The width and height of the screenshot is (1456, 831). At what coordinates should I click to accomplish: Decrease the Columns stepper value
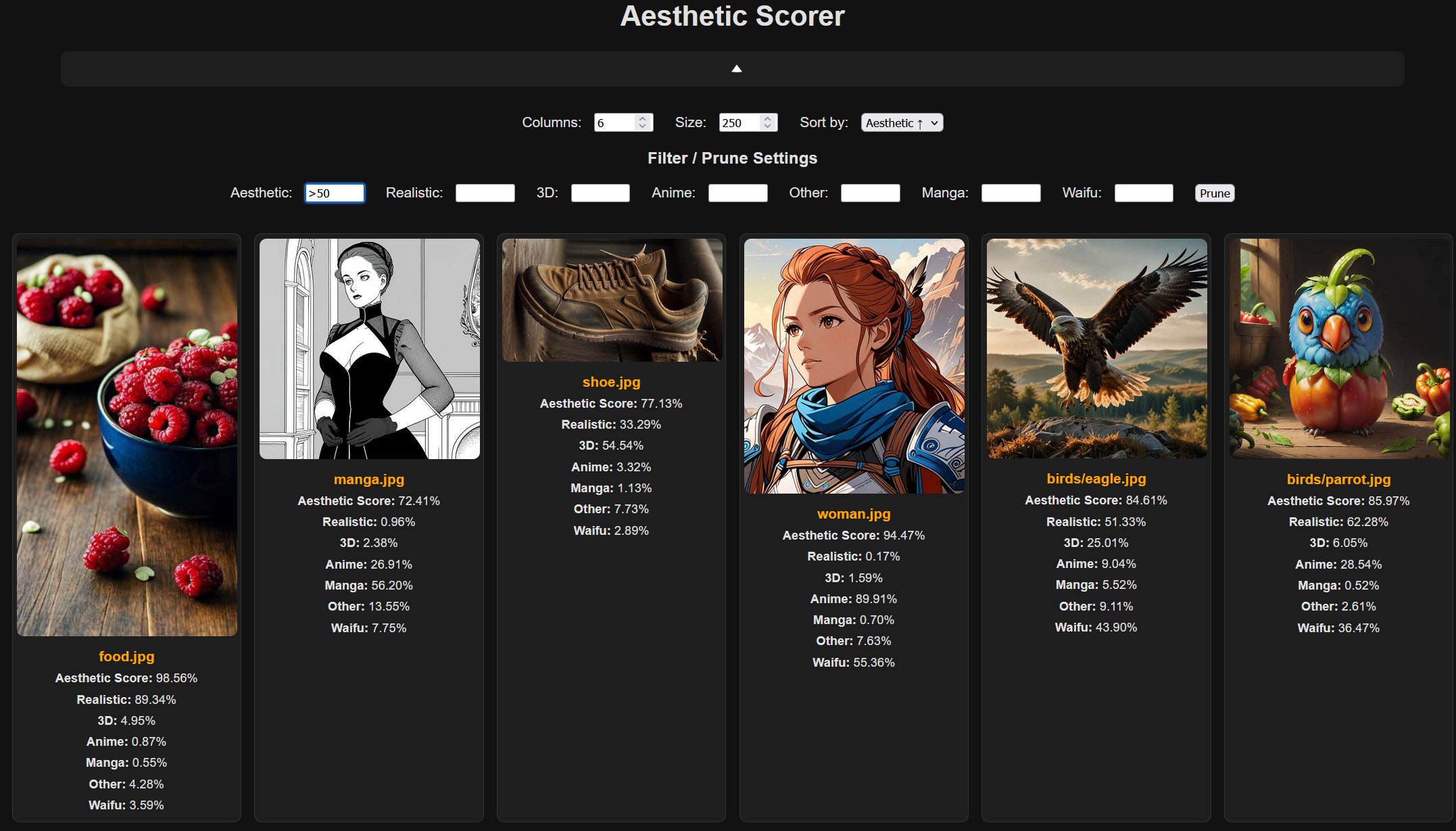[x=643, y=126]
